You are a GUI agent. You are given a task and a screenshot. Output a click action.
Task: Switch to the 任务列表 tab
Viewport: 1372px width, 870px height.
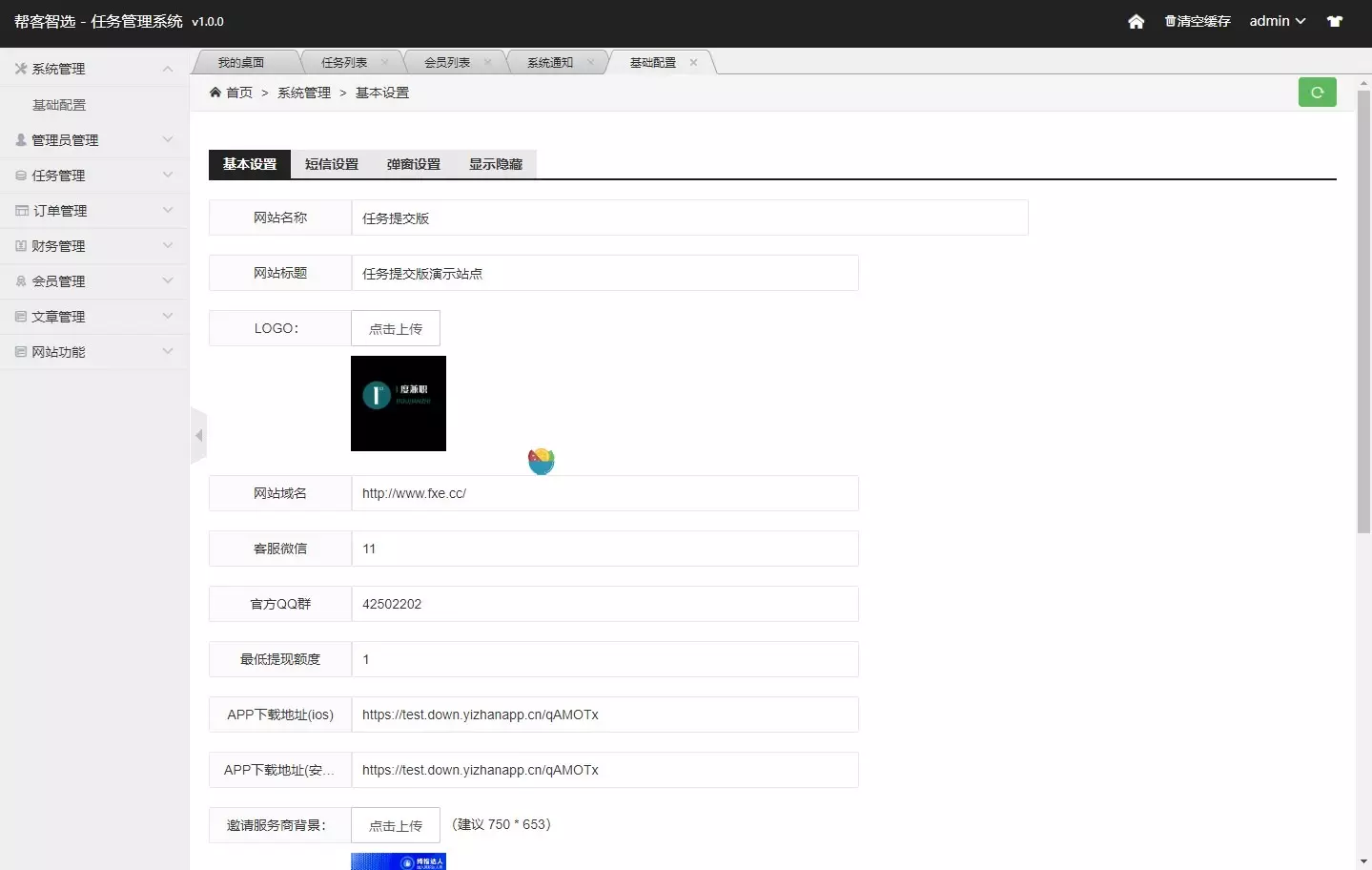344,62
